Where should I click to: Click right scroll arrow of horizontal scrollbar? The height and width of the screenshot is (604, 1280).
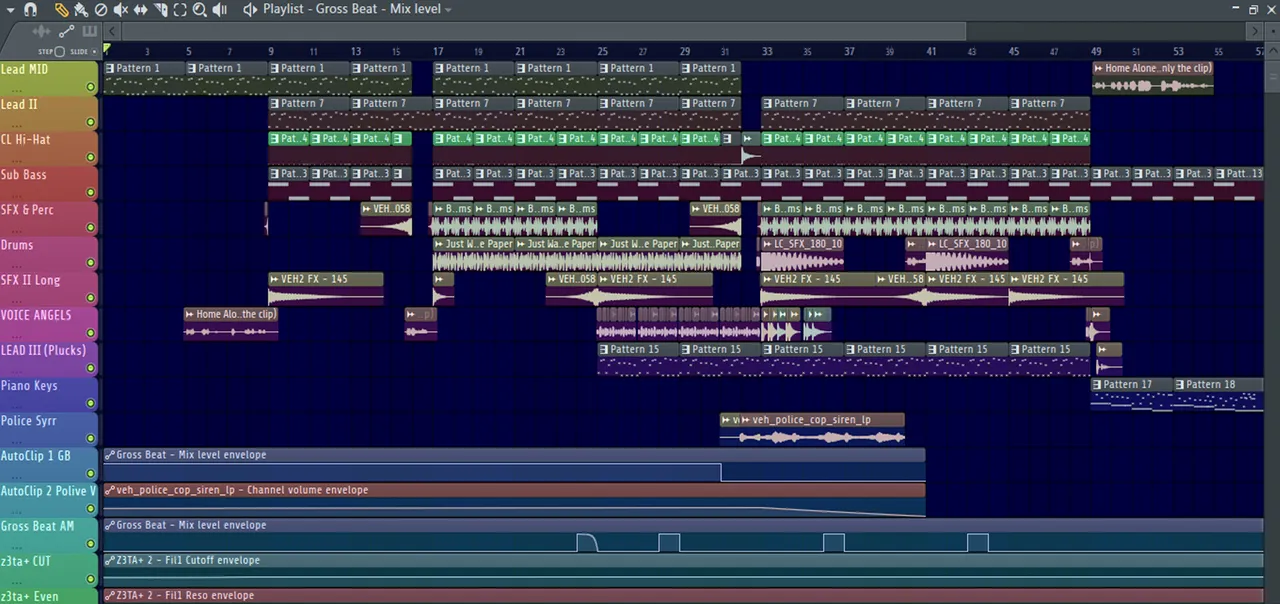(1256, 32)
